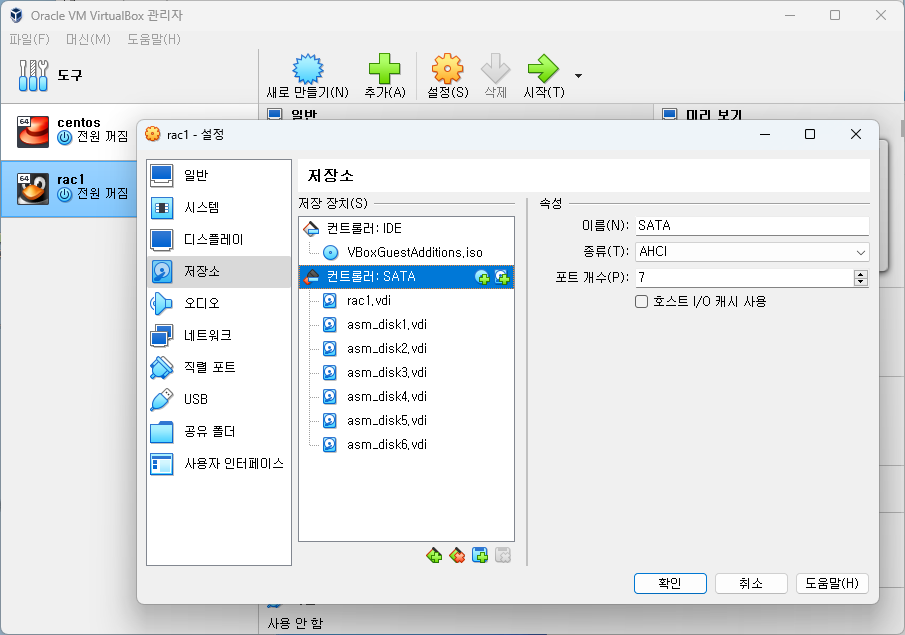Click add optical drive icon on SATA row
Screen dimensions: 905x635
[x=482, y=278]
